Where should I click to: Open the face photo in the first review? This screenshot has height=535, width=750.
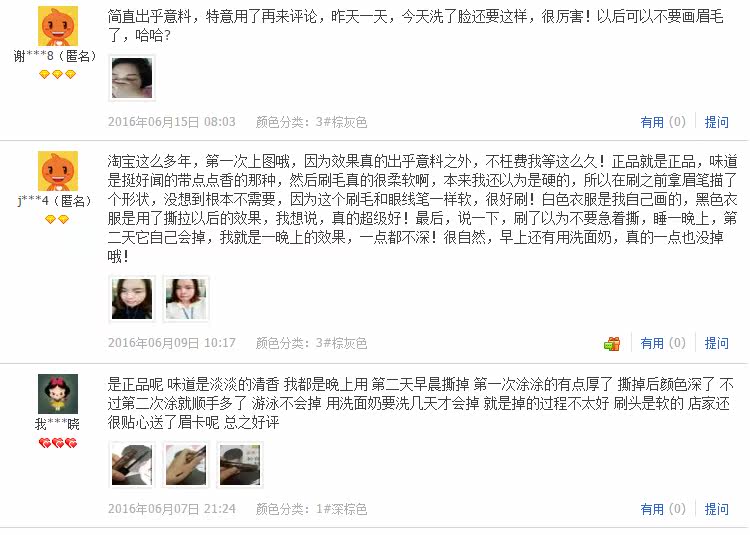tap(132, 78)
